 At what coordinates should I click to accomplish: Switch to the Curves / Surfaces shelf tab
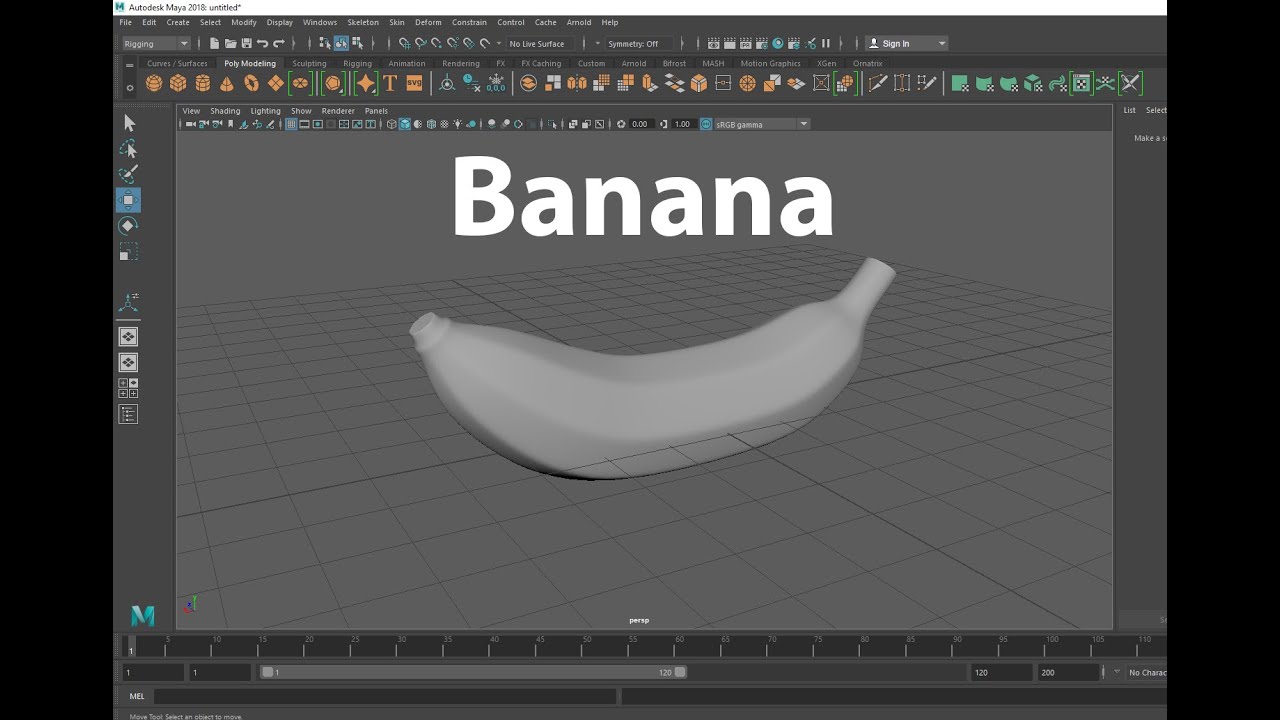click(x=177, y=63)
